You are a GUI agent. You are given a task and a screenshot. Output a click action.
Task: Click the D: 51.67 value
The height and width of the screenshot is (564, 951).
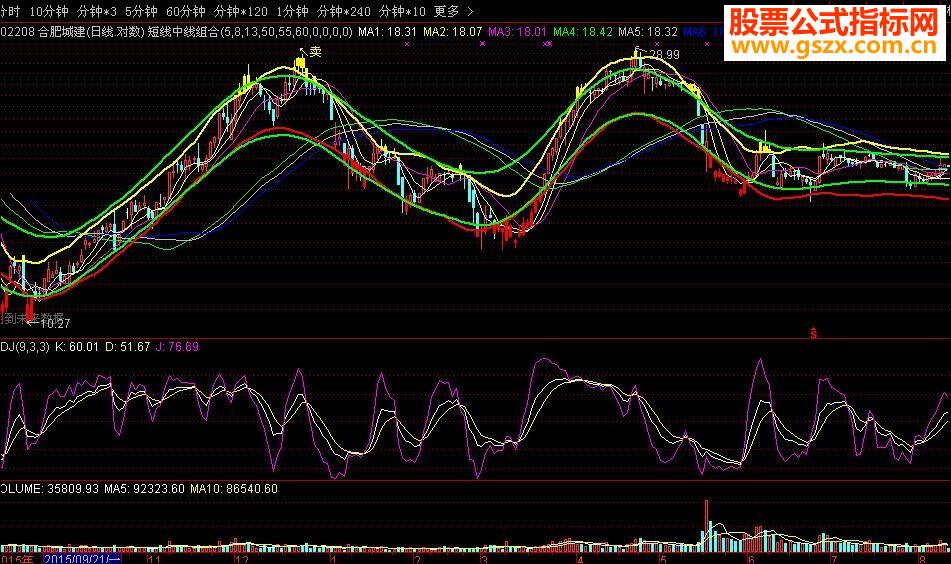(127, 347)
